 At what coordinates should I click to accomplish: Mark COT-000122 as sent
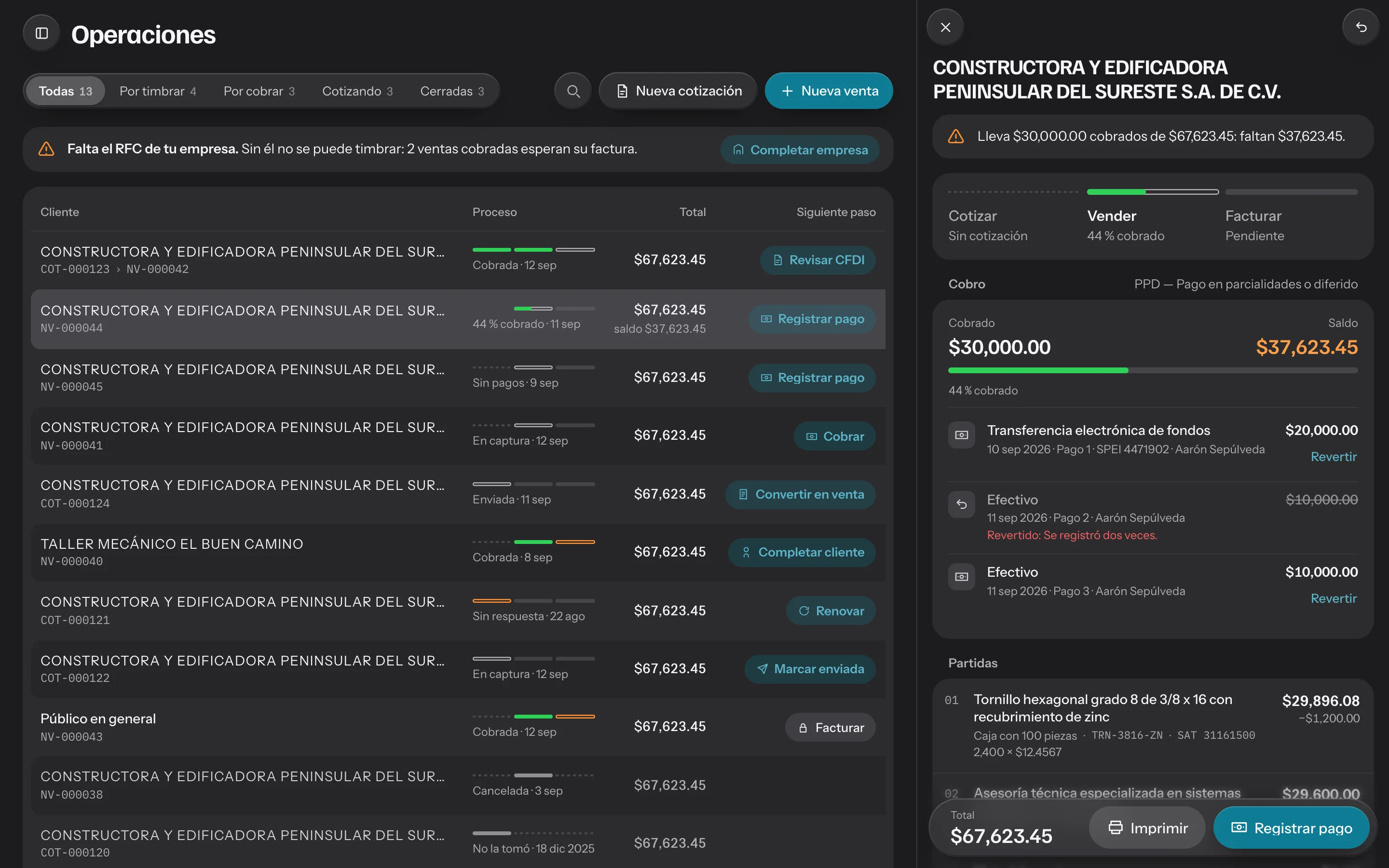point(810,669)
